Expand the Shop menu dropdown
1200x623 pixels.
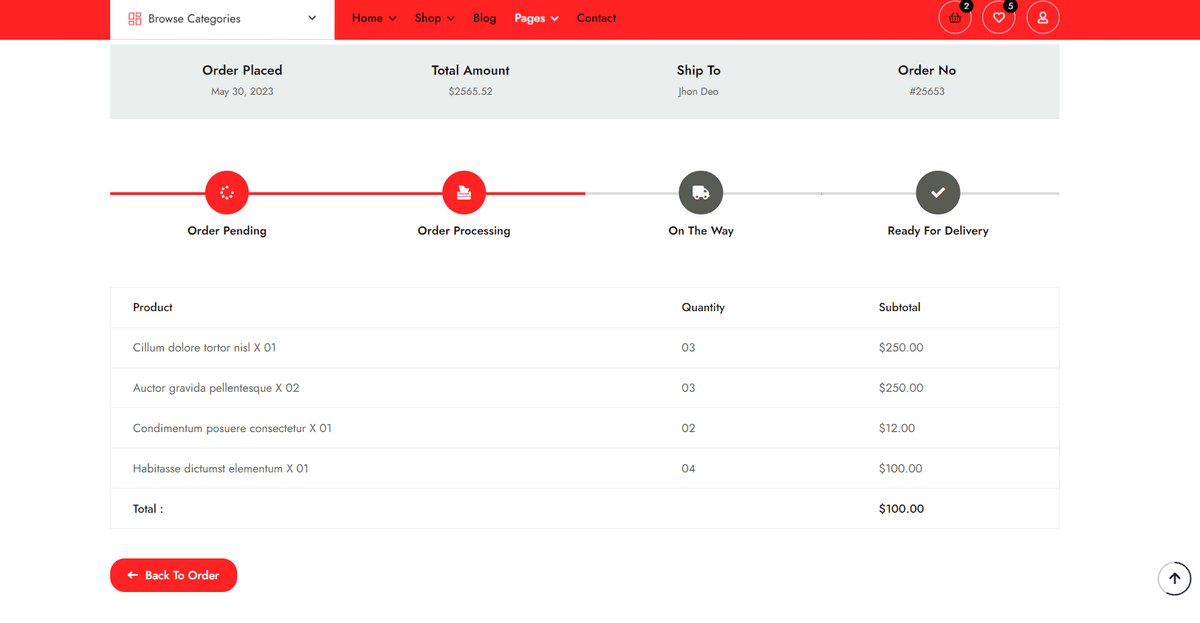[434, 18]
